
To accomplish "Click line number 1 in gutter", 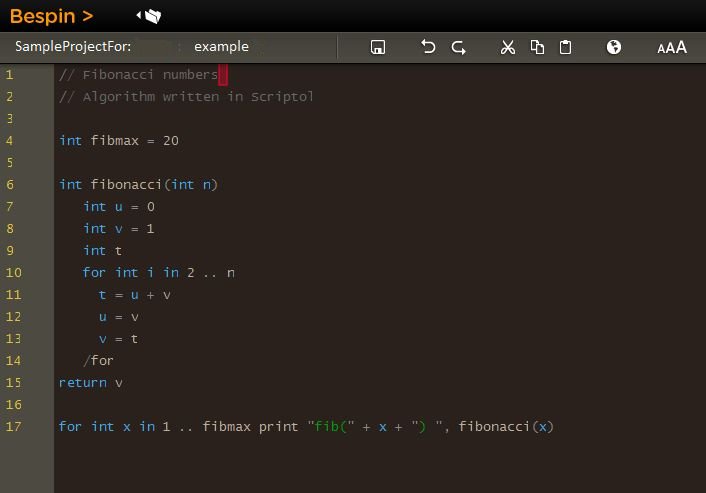I will (x=10, y=75).
